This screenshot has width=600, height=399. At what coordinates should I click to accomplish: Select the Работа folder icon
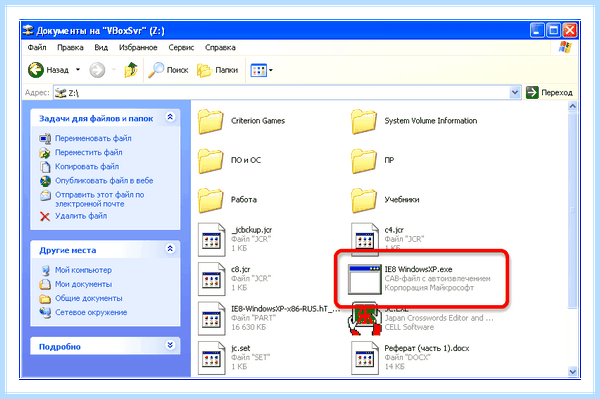pyautogui.click(x=210, y=200)
